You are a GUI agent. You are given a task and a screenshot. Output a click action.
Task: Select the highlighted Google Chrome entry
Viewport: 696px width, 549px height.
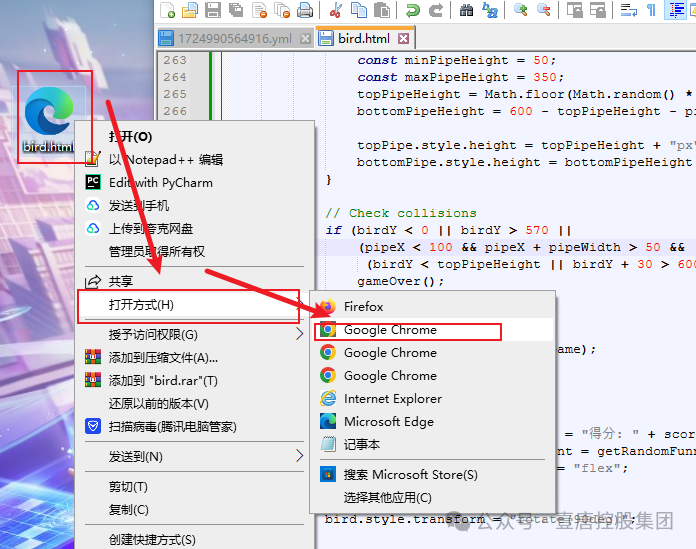click(433, 330)
